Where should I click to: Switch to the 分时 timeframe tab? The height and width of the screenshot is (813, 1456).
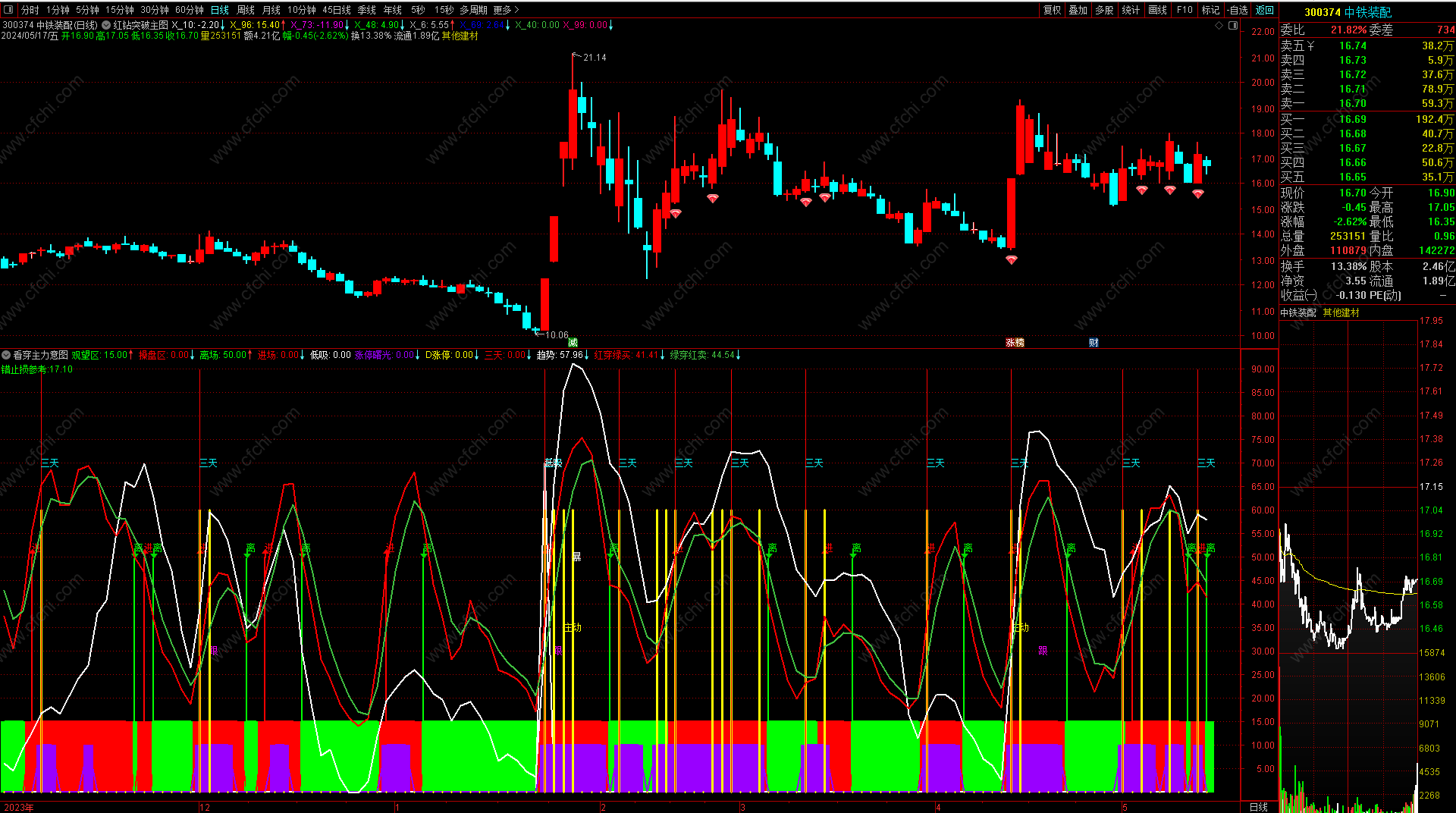(30, 10)
